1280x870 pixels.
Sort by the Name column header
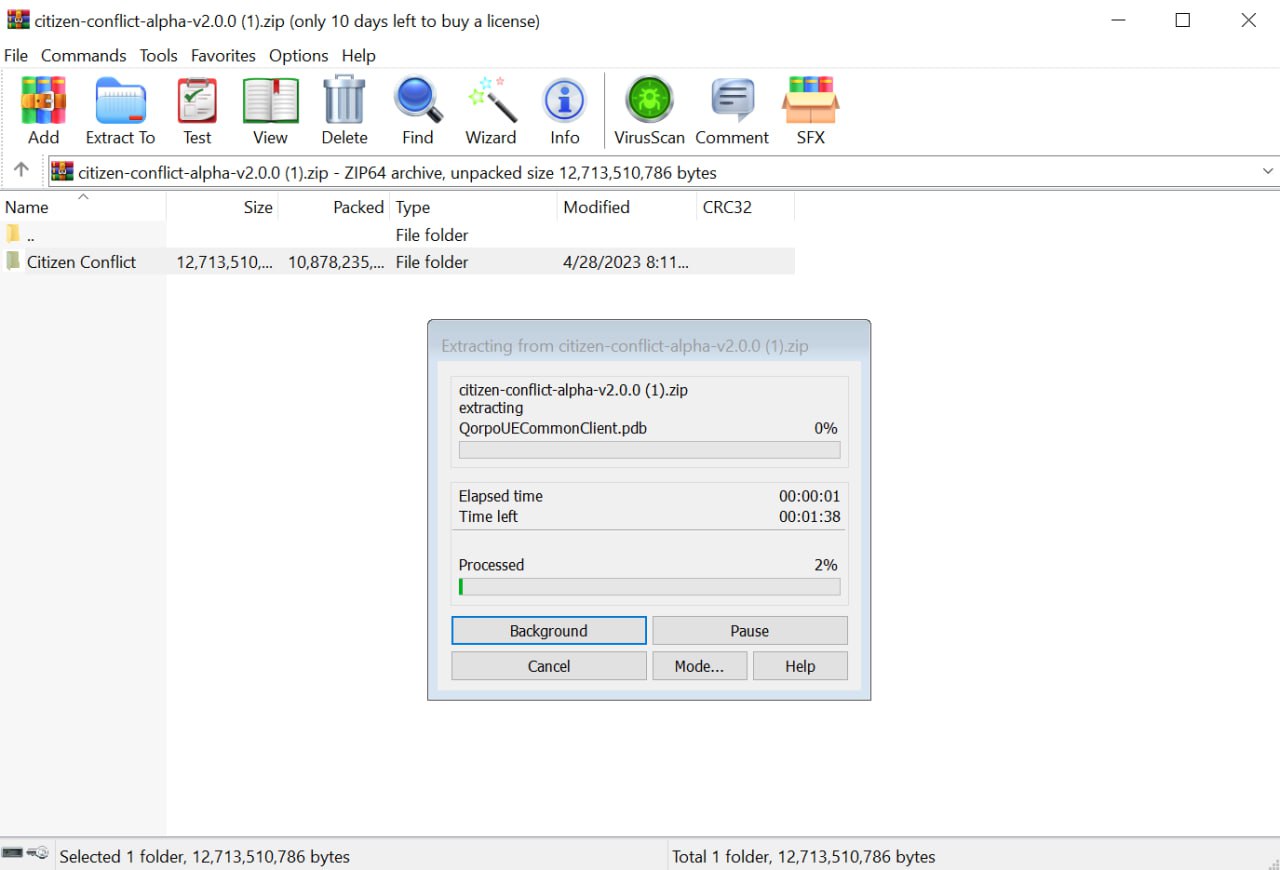83,207
